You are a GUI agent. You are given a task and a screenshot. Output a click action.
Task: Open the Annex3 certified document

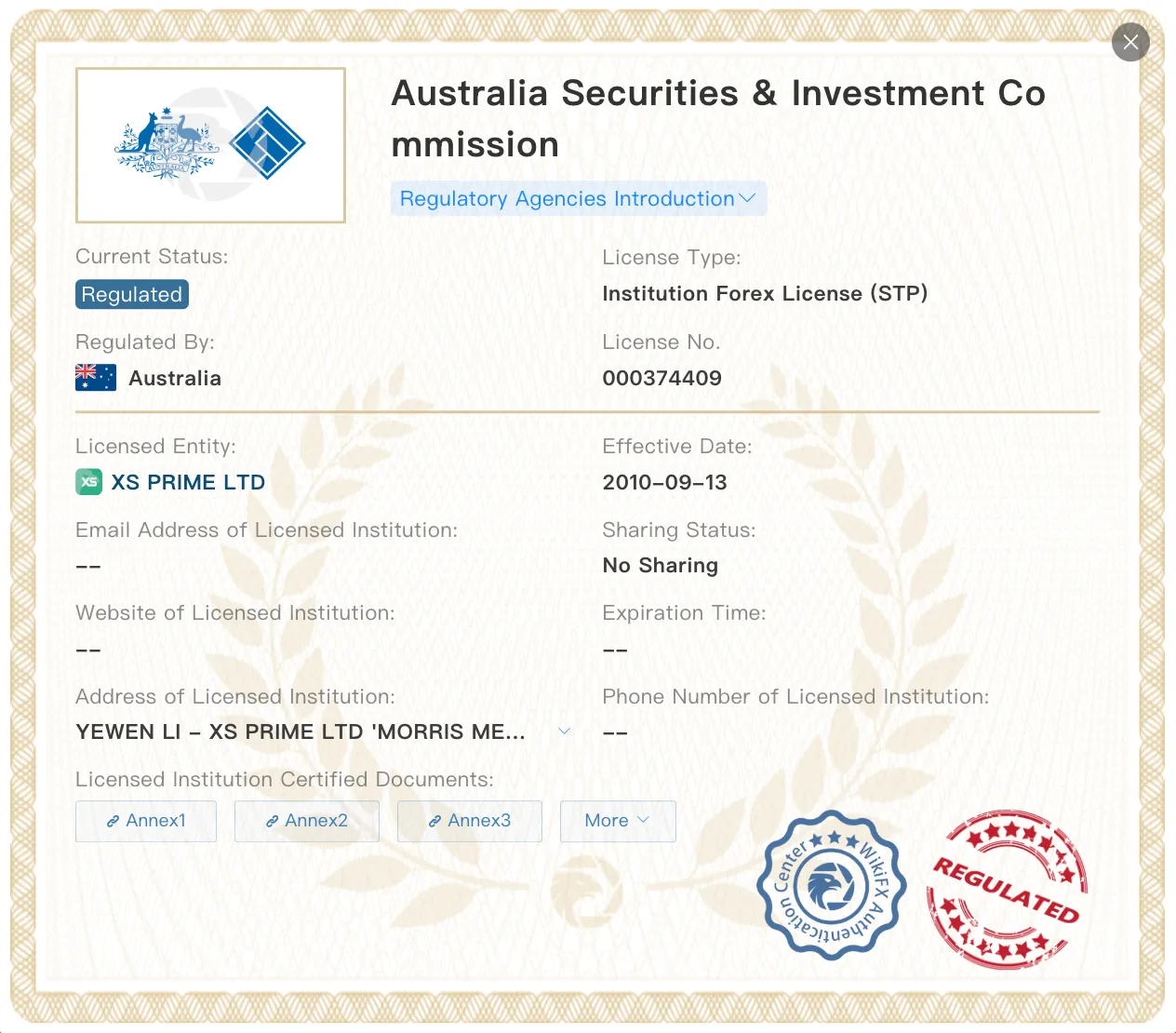[x=470, y=821]
